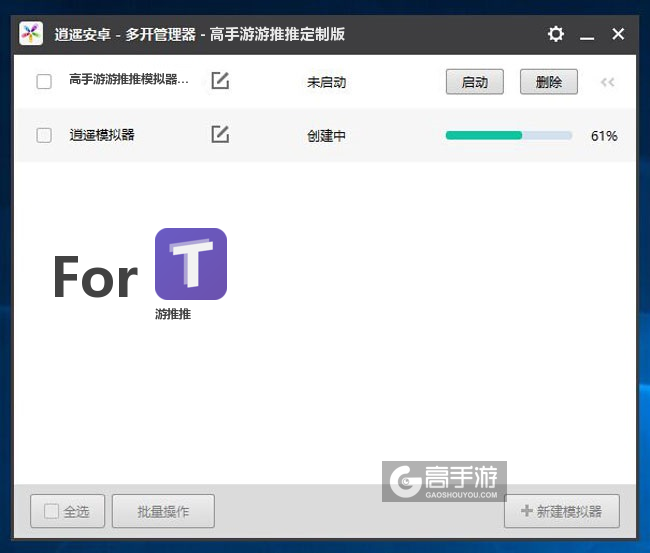Click the 61% percentage label
This screenshot has height=553, width=650.
(604, 136)
